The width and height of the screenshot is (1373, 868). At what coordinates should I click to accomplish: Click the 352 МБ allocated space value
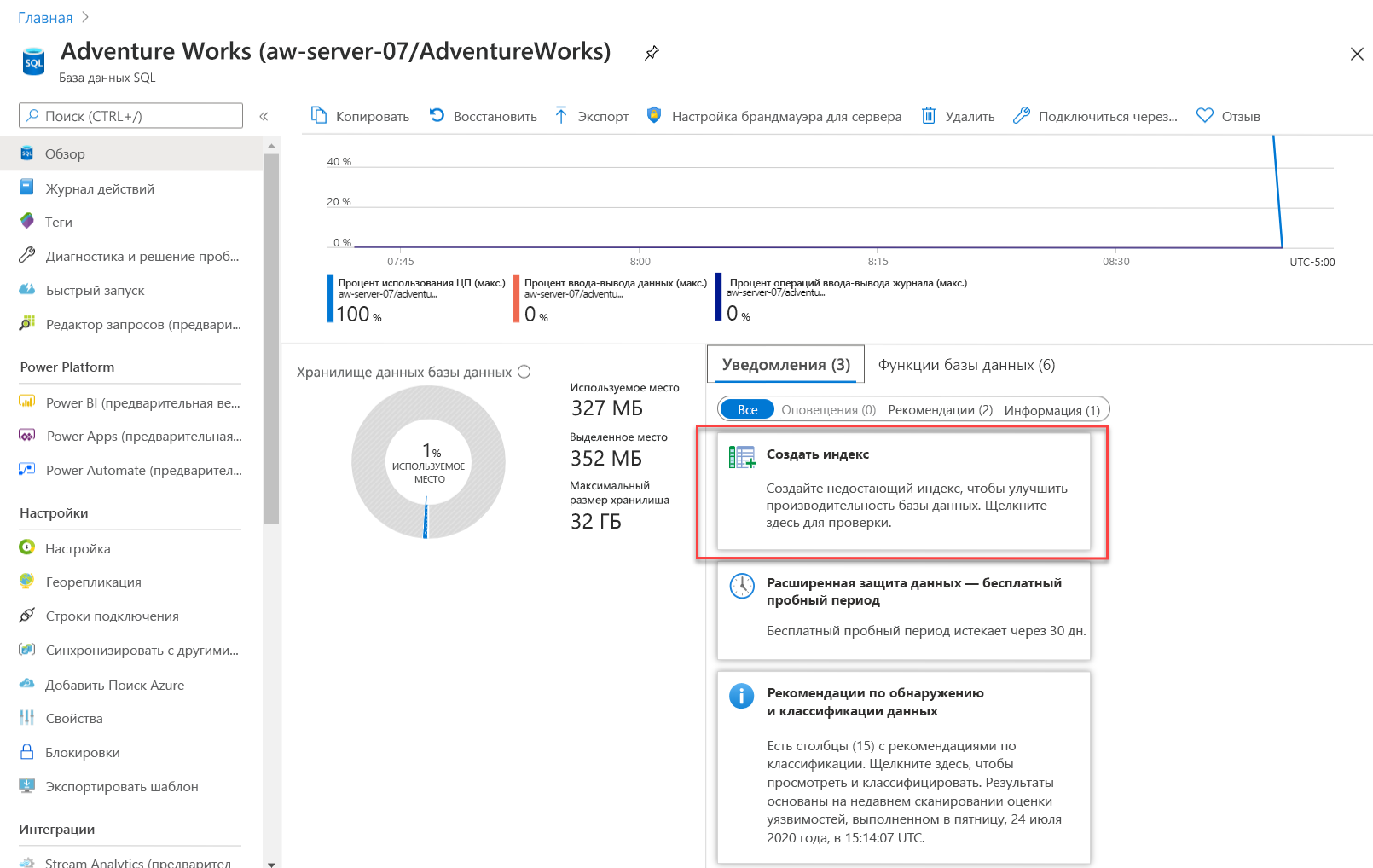click(x=605, y=459)
